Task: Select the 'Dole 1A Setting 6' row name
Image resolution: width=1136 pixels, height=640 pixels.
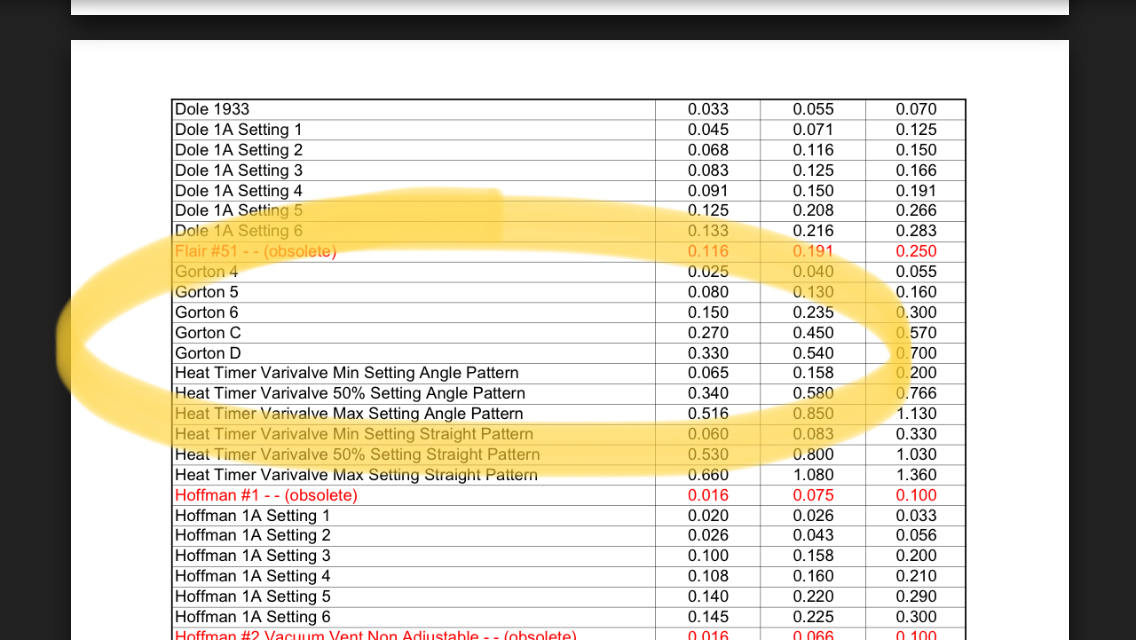Action: (238, 230)
